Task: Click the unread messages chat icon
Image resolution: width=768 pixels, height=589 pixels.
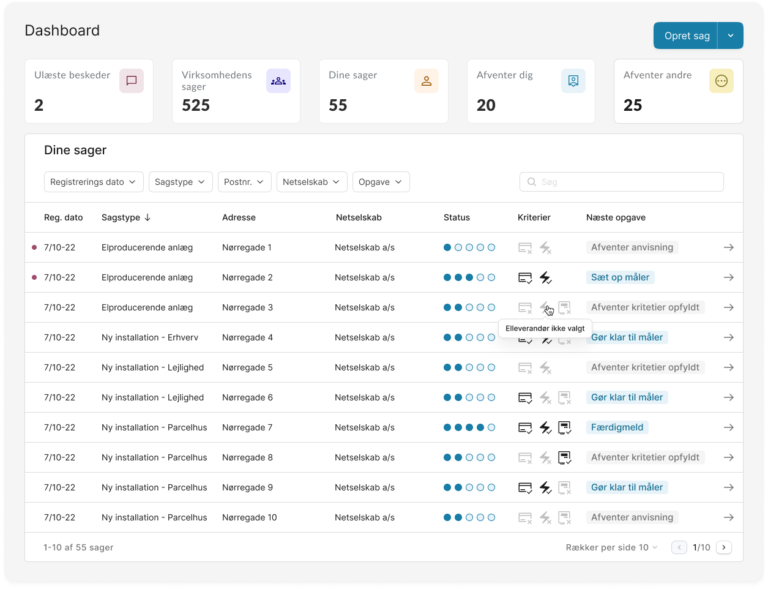Action: point(132,81)
